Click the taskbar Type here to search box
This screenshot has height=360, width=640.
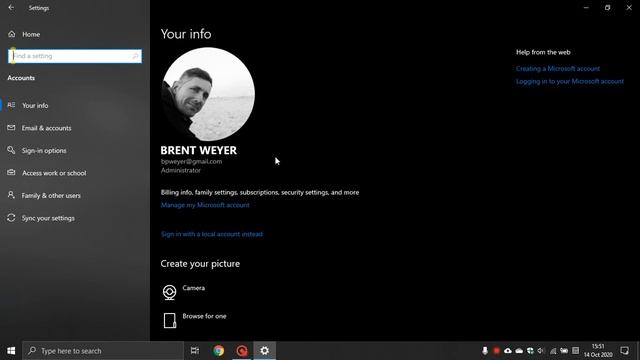tap(103, 351)
